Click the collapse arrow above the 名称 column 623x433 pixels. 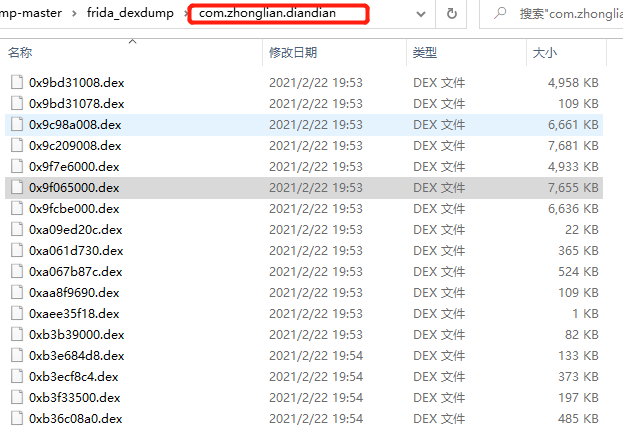(x=133, y=41)
